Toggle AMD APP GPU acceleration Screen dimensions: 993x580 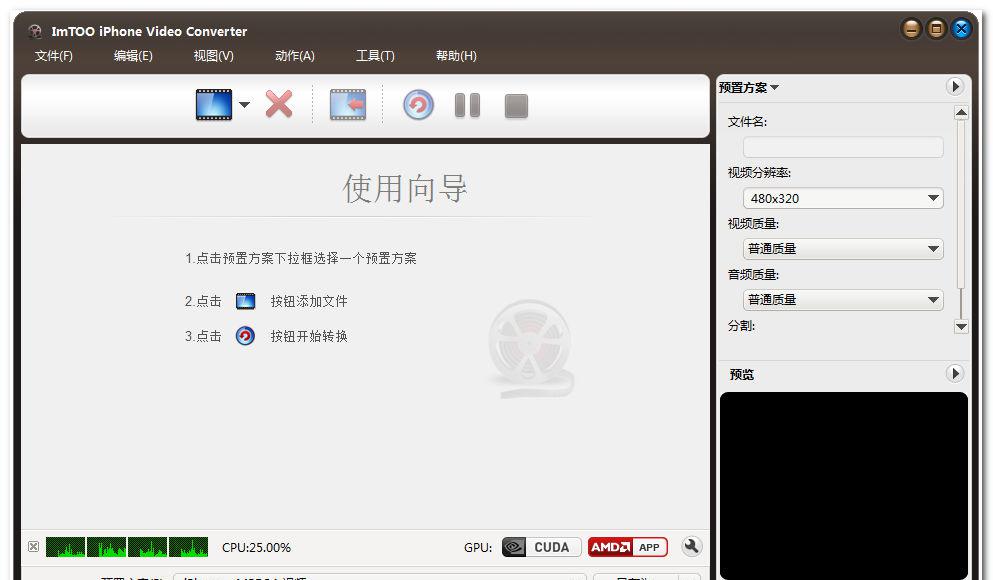coord(628,547)
